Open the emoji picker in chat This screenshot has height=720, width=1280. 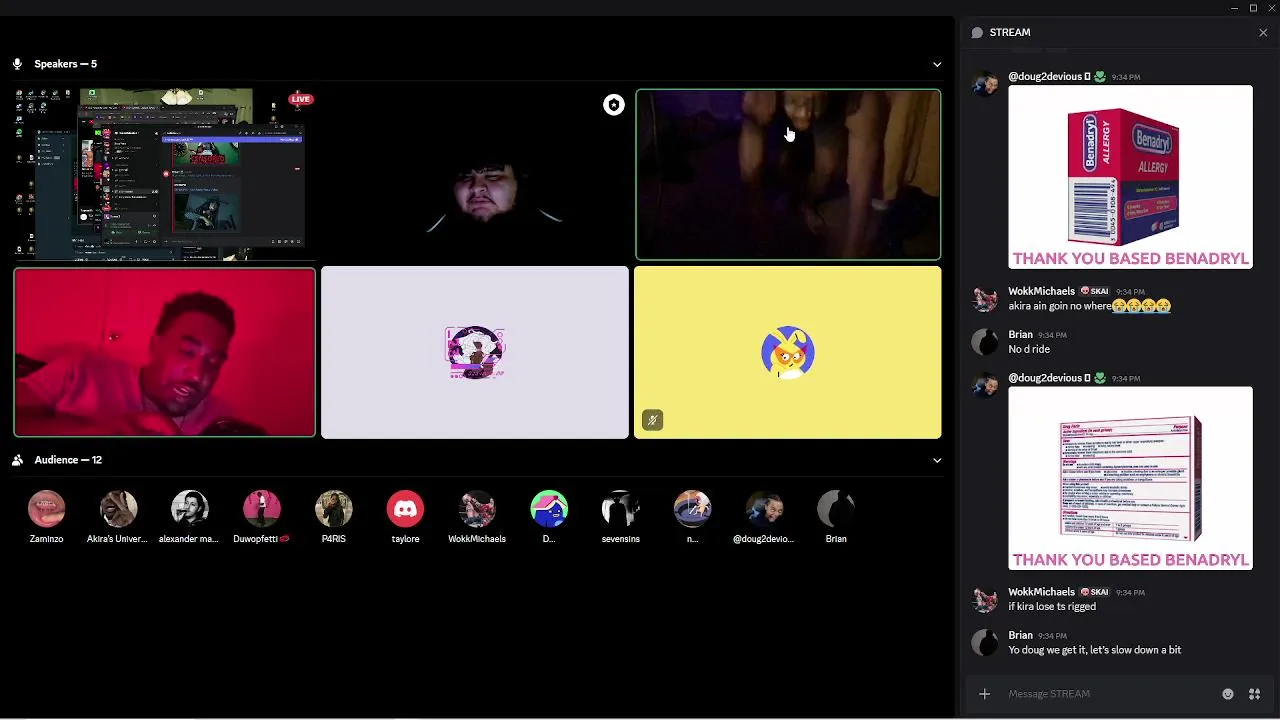pyautogui.click(x=1228, y=694)
